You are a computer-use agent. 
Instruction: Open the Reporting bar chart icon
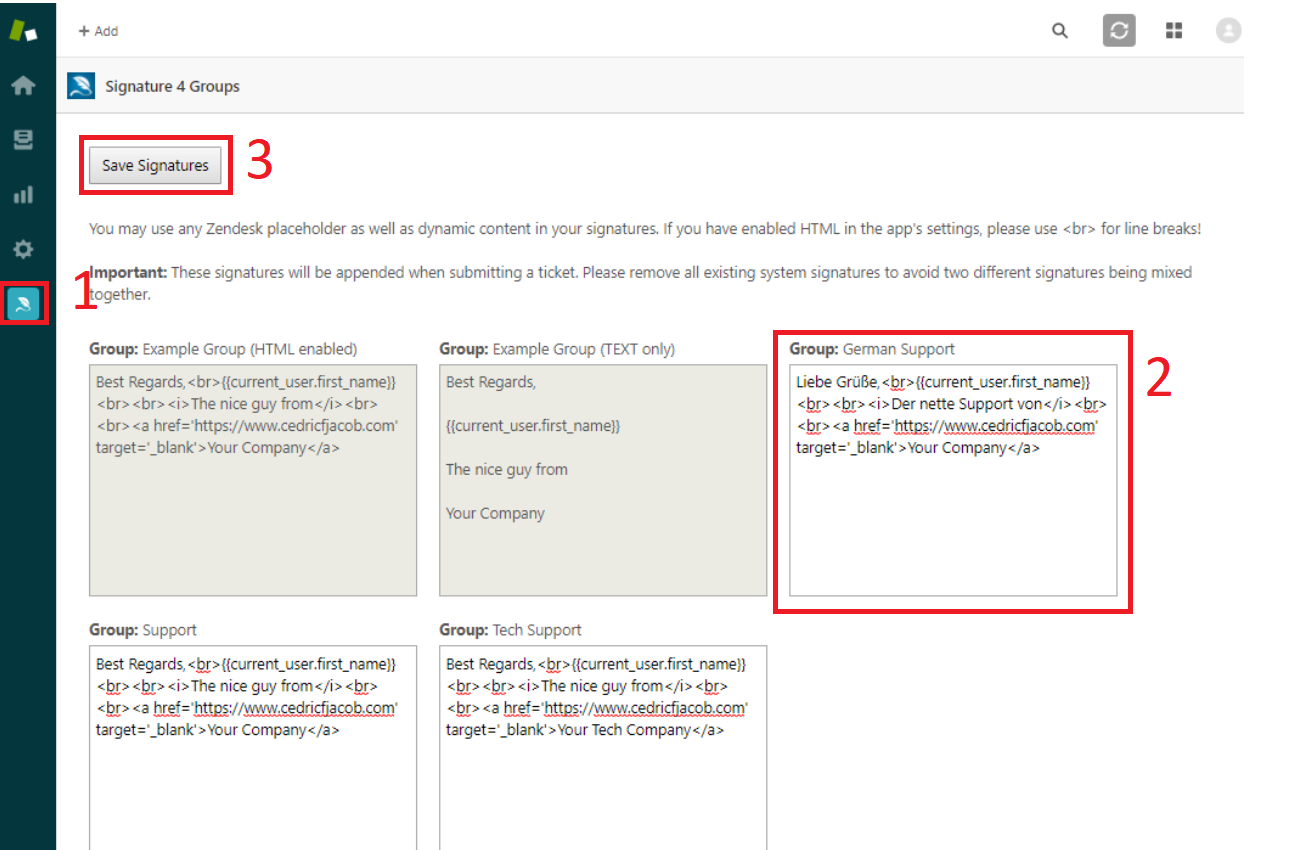click(23, 195)
